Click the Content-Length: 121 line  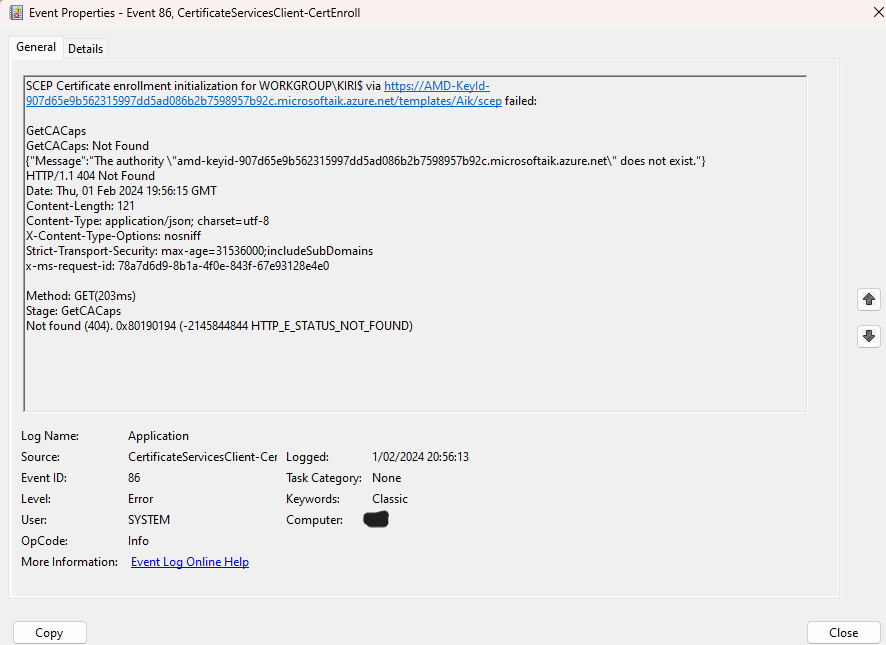tap(80, 206)
